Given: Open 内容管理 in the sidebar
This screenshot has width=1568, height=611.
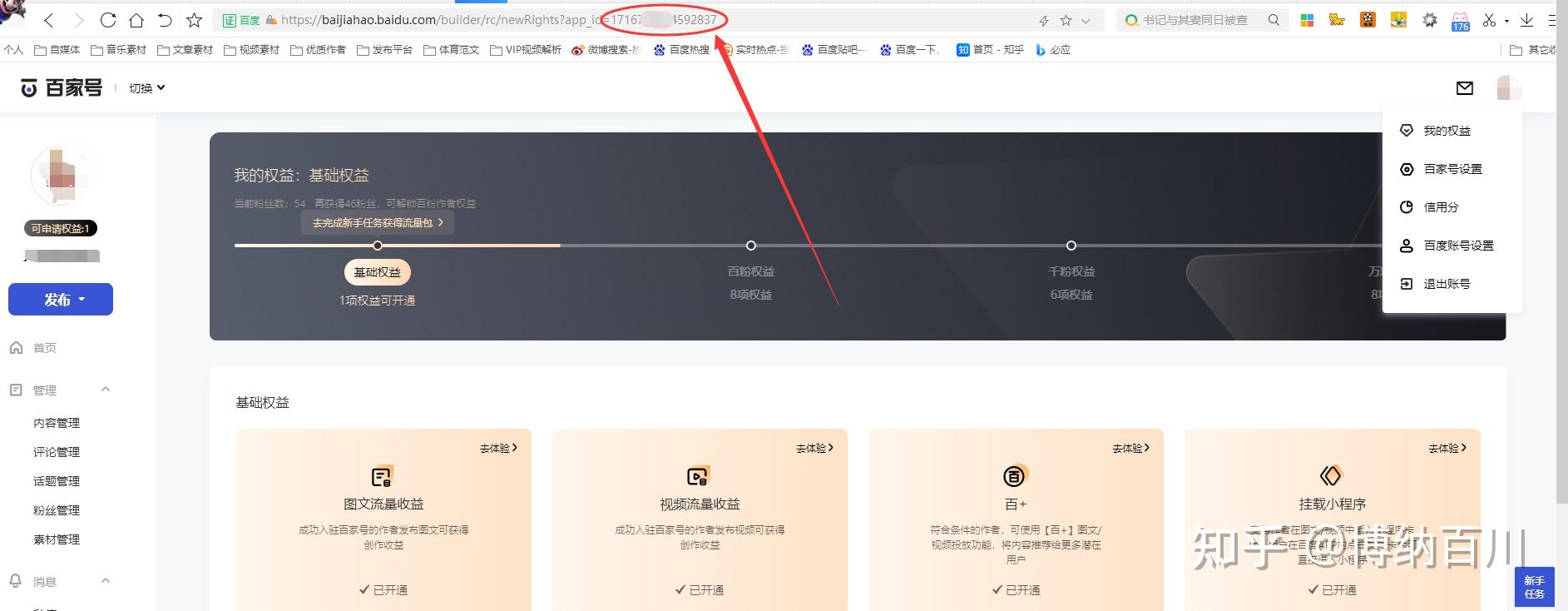Looking at the screenshot, I should click(x=57, y=423).
